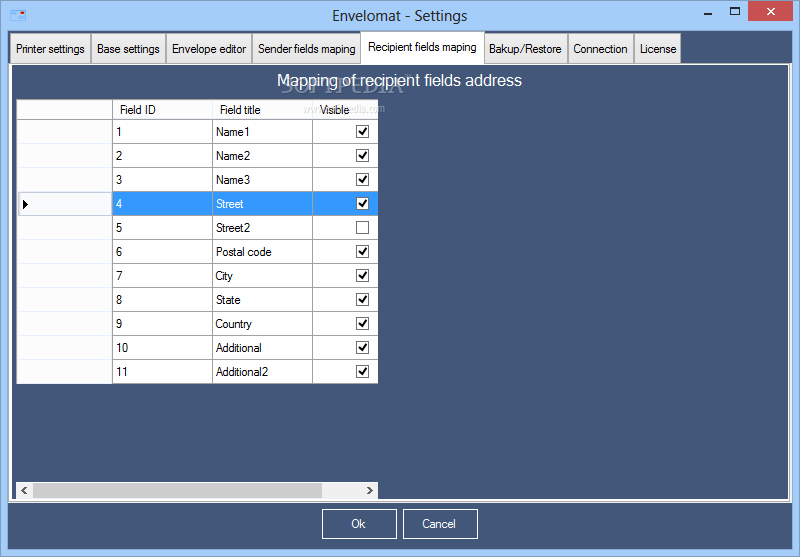Toggle Visible checkbox for Postal code
This screenshot has height=557, width=800.
[362, 251]
